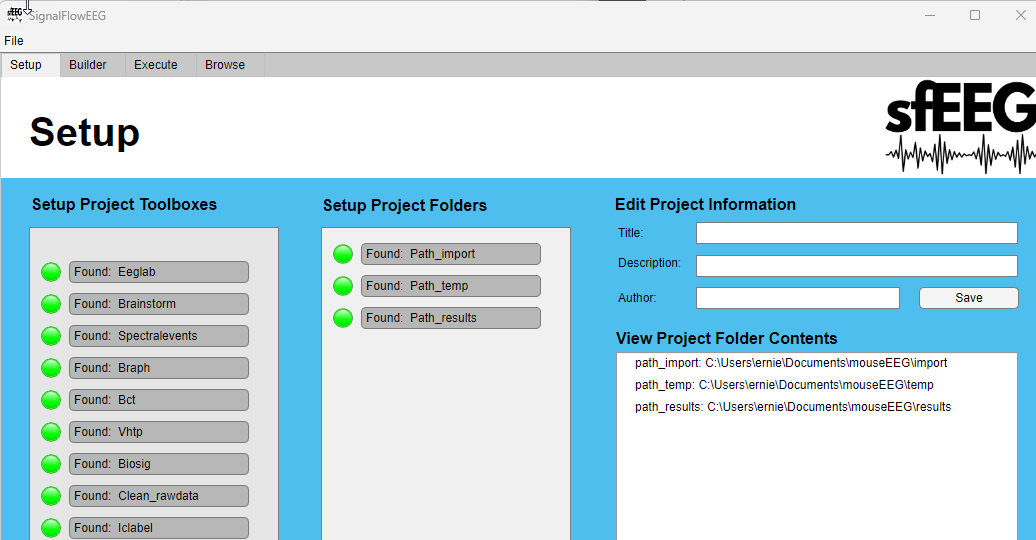Screen dimensions: 1036x540
Task: Select the Found: Clean_rawdata button
Action: tap(158, 496)
